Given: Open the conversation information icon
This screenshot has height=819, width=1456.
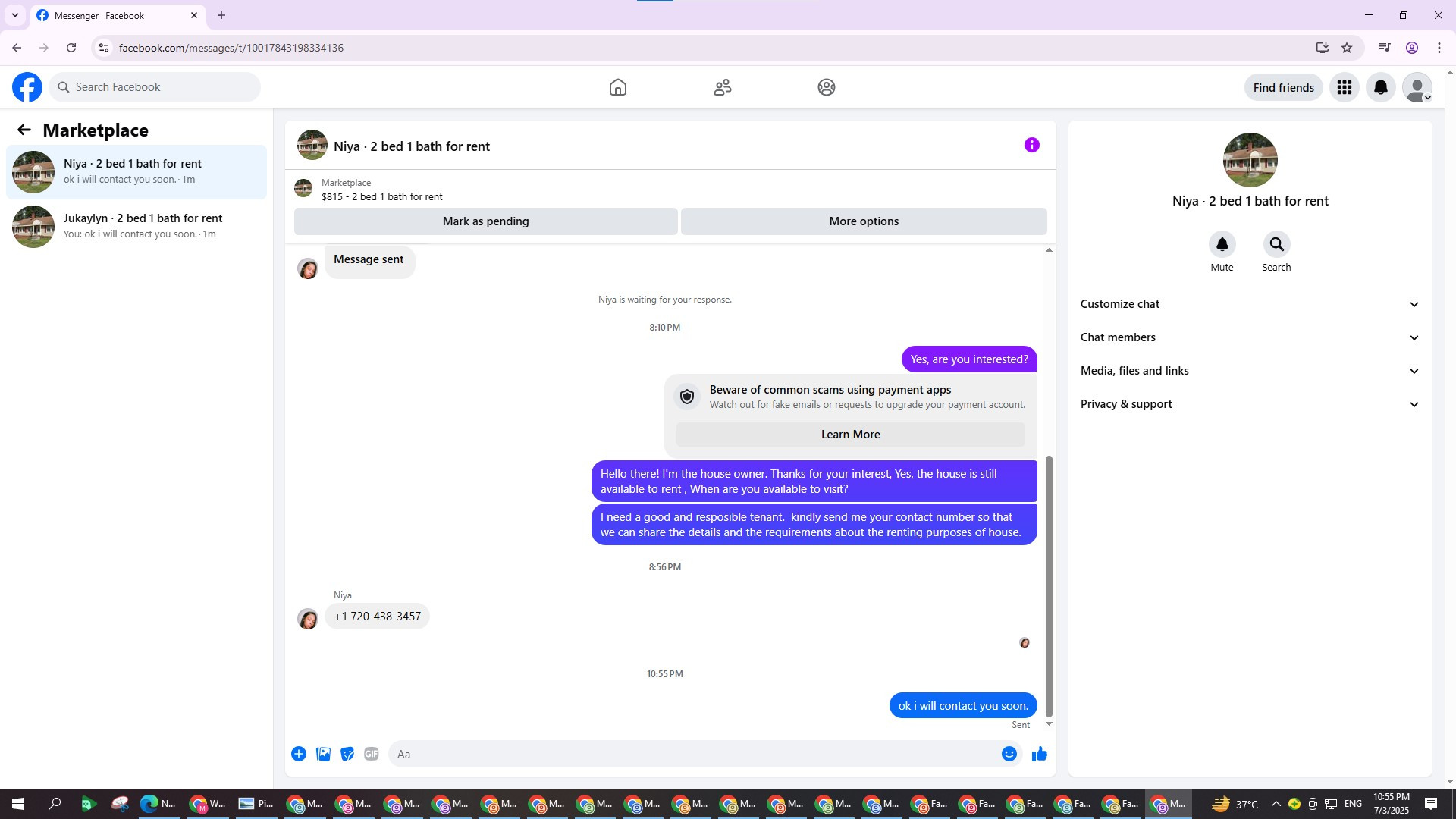Looking at the screenshot, I should 1031,145.
